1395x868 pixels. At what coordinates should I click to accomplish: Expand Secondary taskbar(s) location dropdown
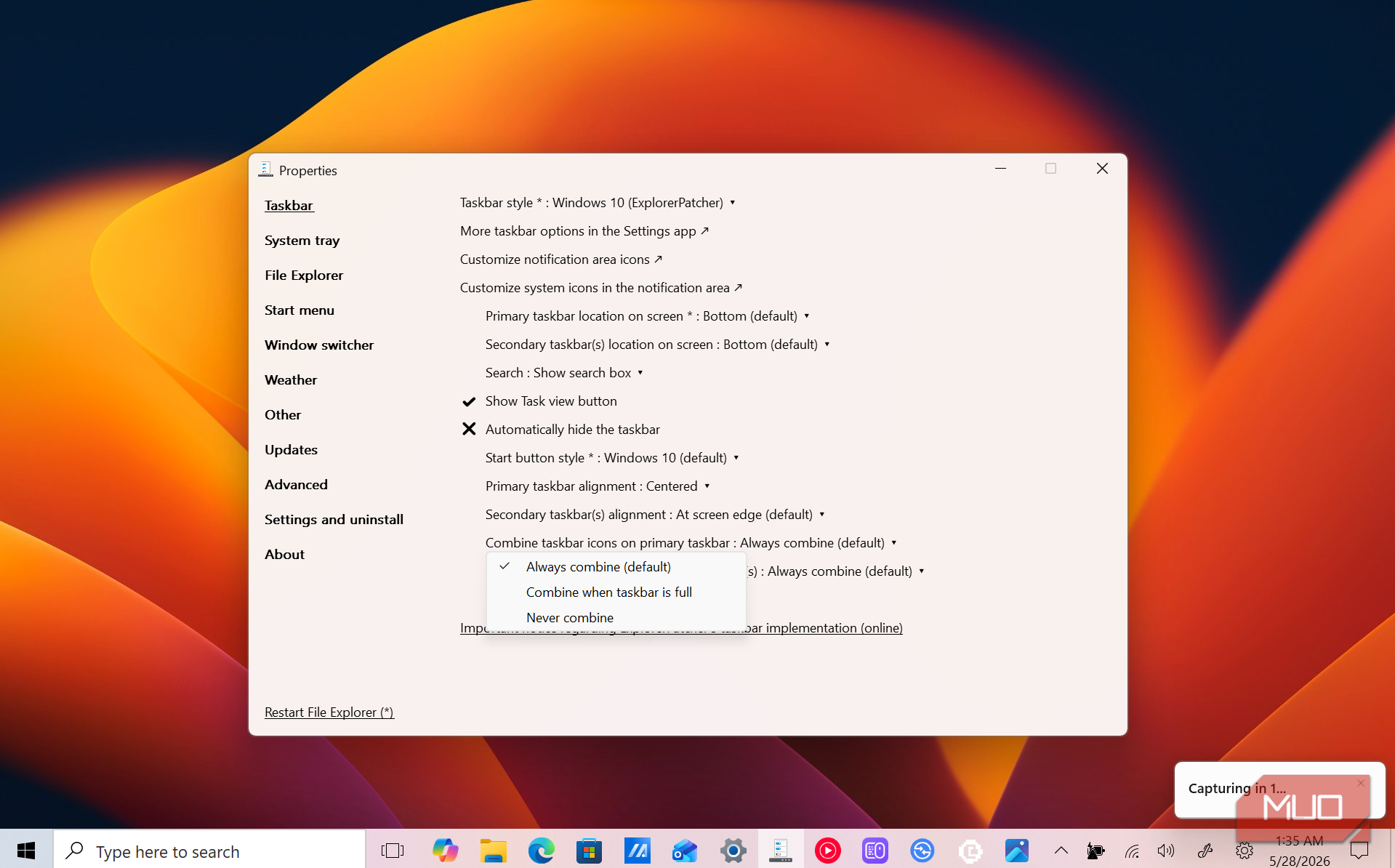tap(658, 345)
